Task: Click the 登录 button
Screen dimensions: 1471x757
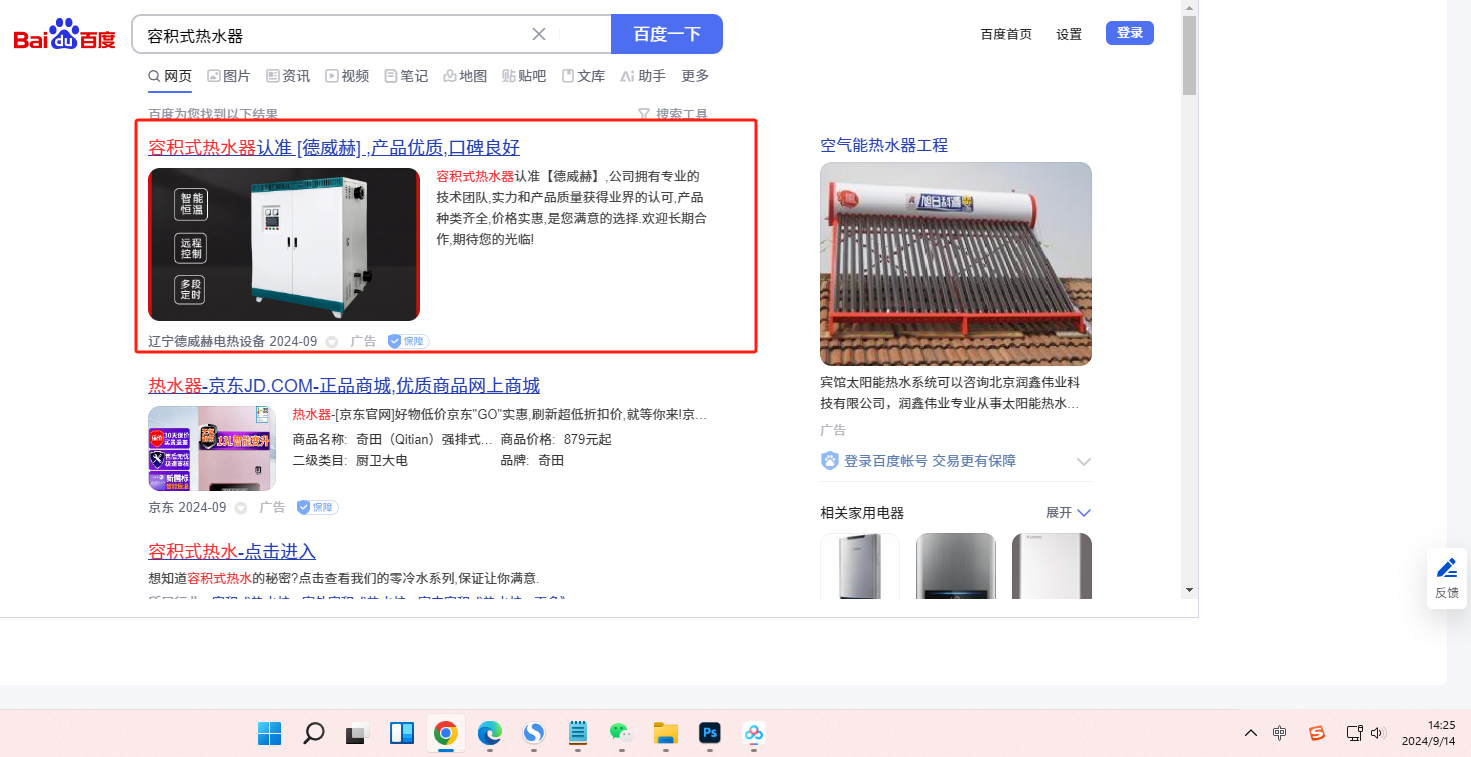Action: 1130,33
